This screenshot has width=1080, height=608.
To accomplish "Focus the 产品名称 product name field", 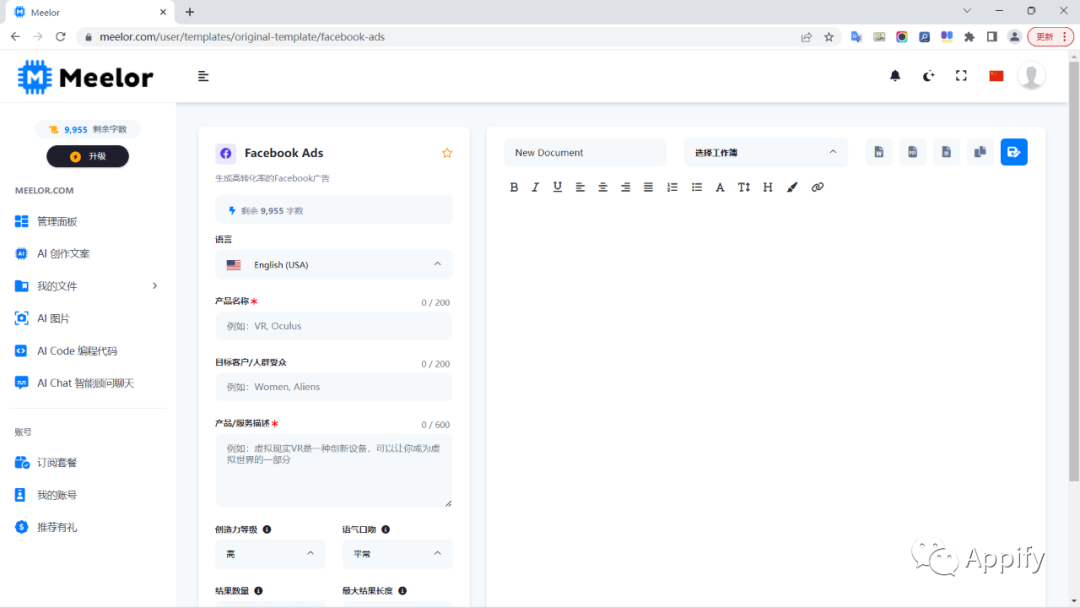I will [x=334, y=326].
